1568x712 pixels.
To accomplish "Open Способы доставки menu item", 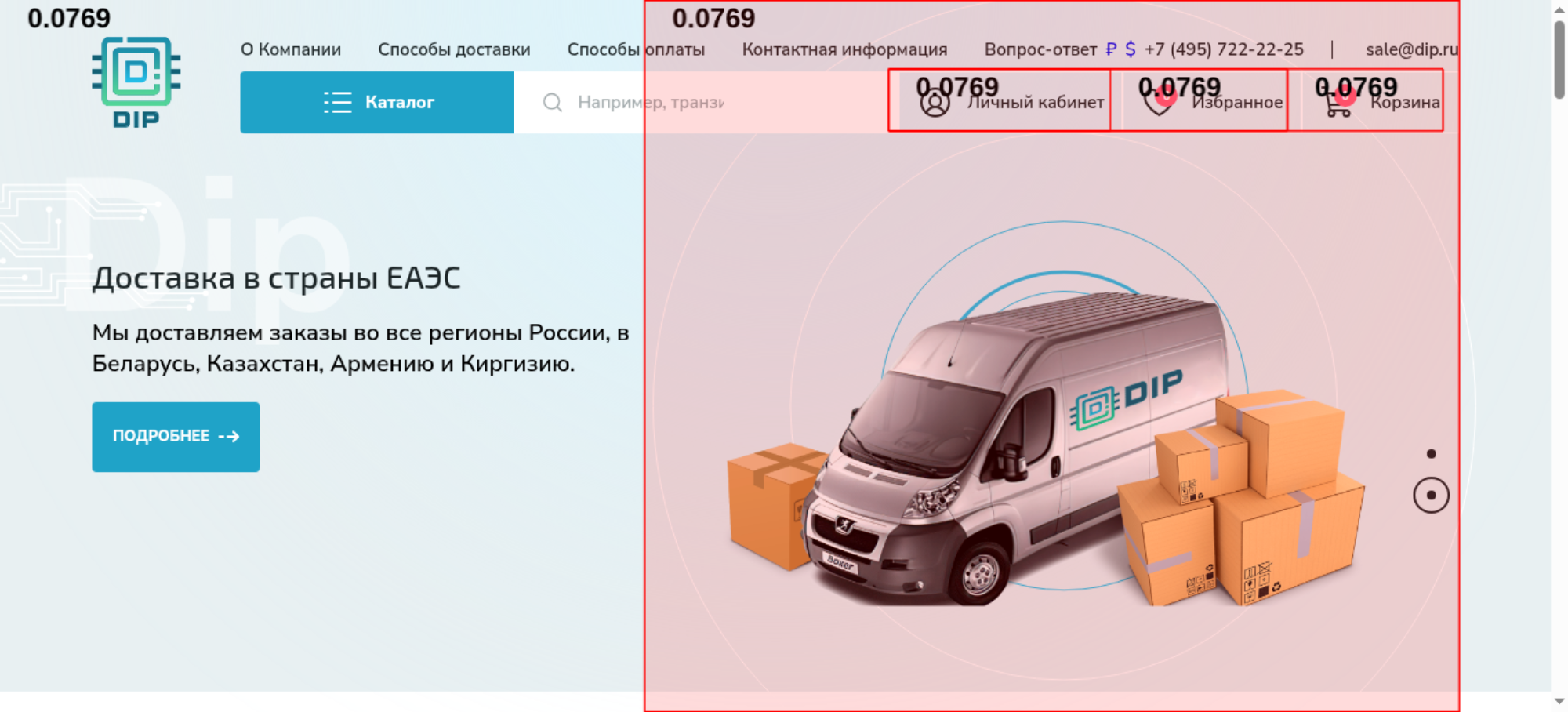I will click(x=454, y=49).
